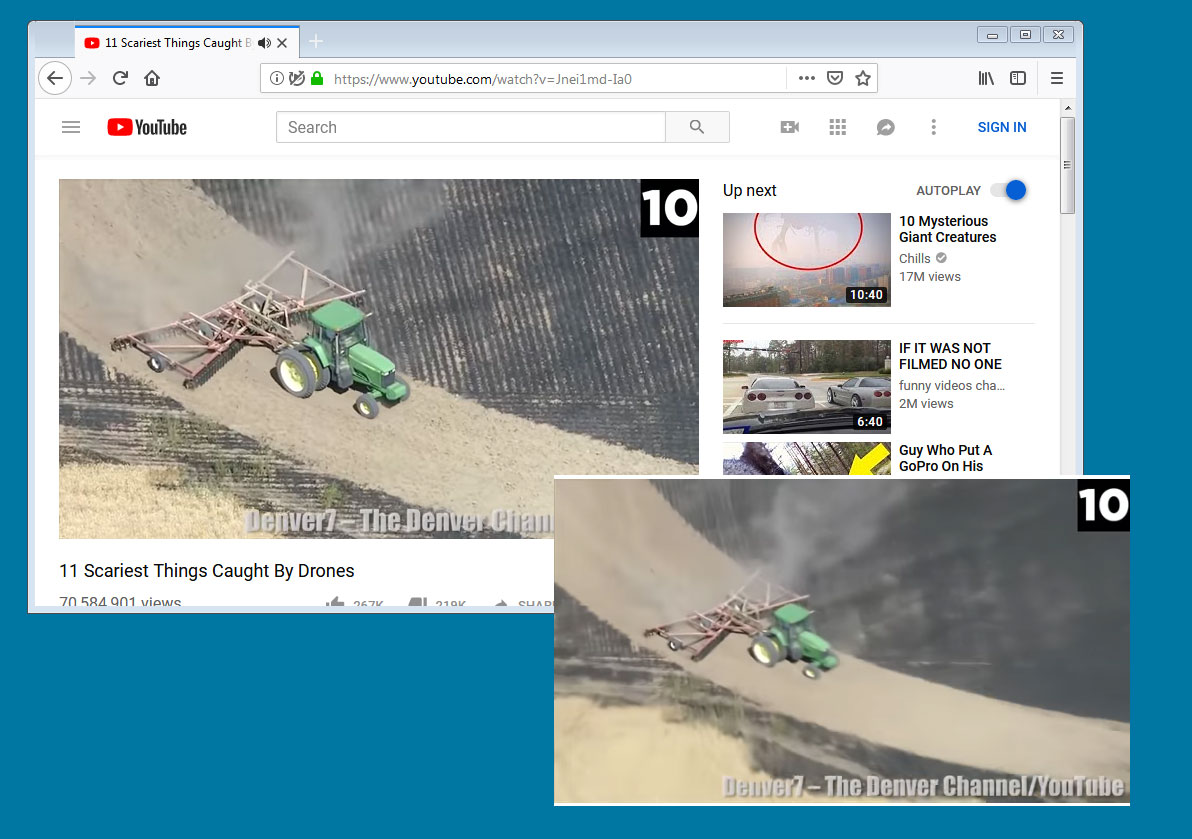Save page to Pocket

click(835, 78)
